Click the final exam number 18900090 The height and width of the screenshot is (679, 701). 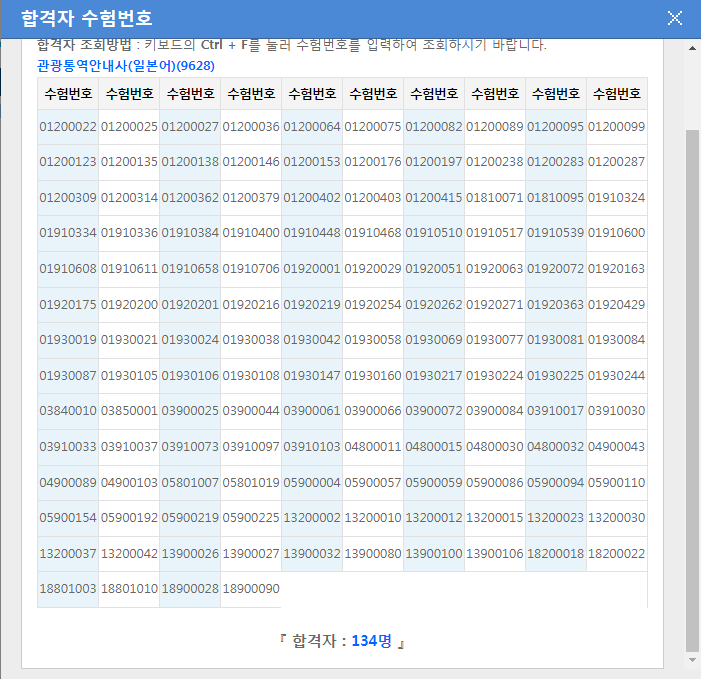click(251, 589)
